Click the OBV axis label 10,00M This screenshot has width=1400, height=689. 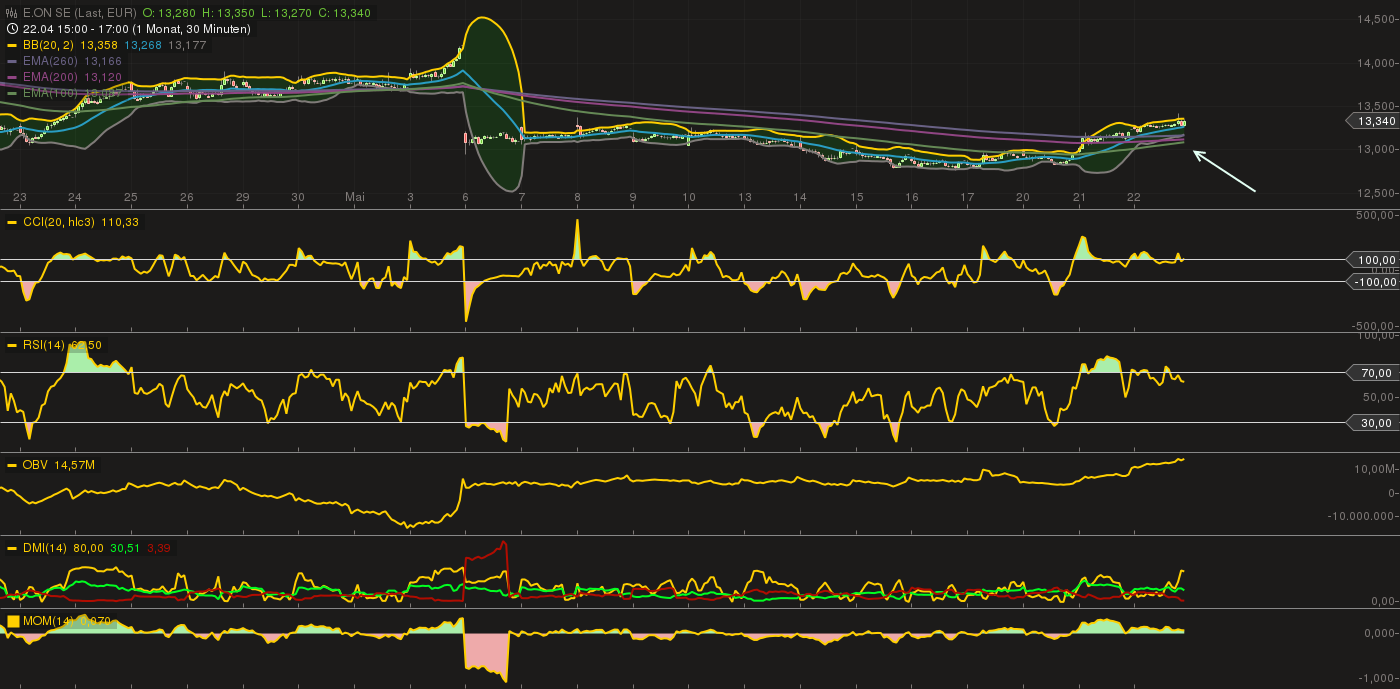1375,469
